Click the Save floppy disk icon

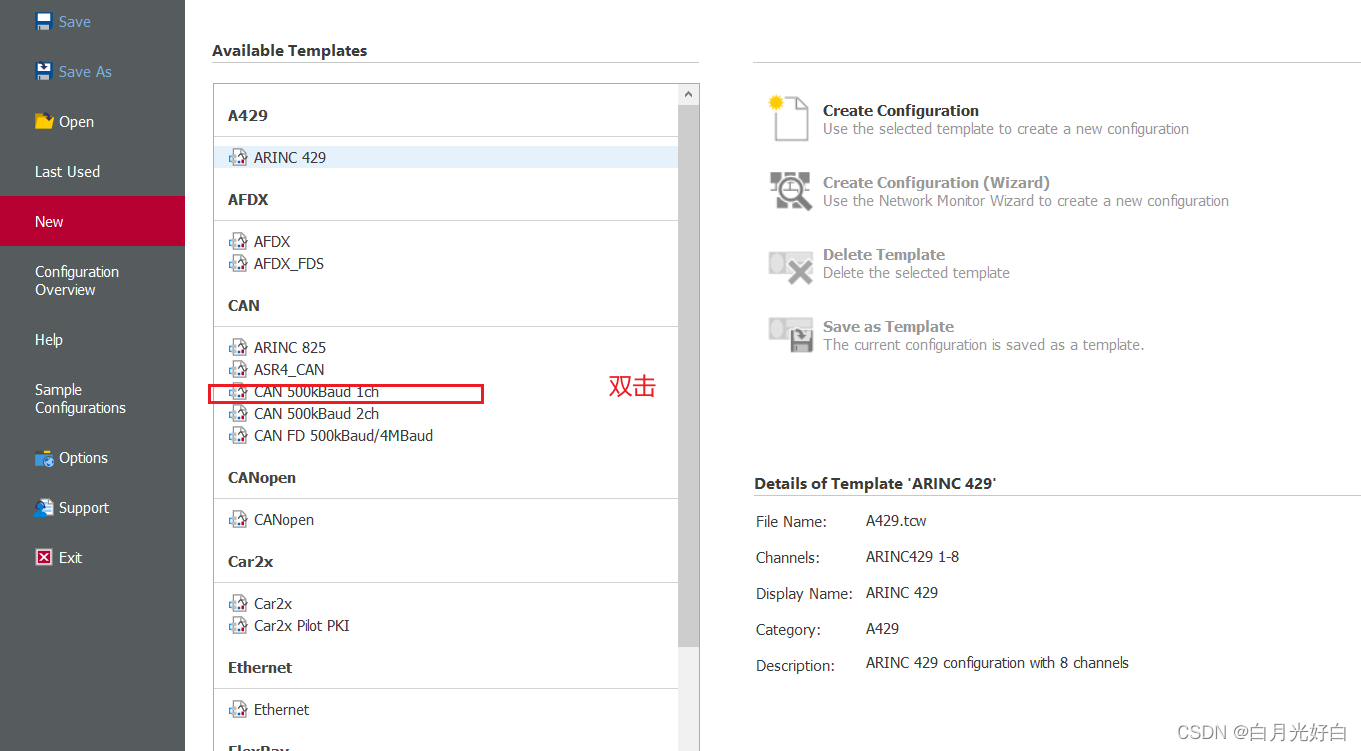44,21
